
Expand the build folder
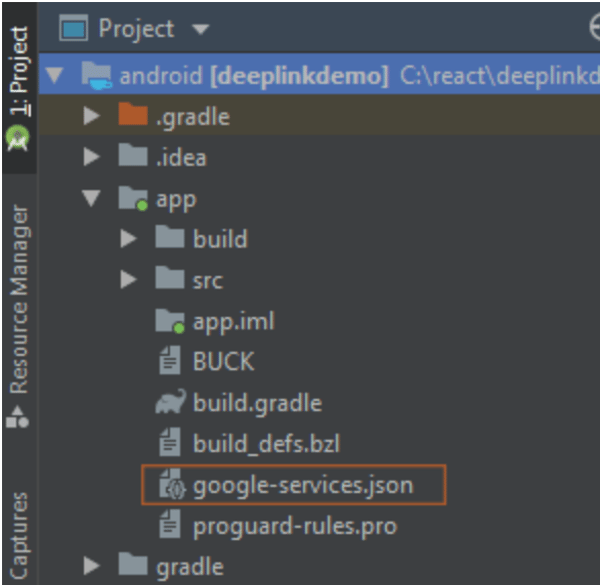tap(128, 240)
